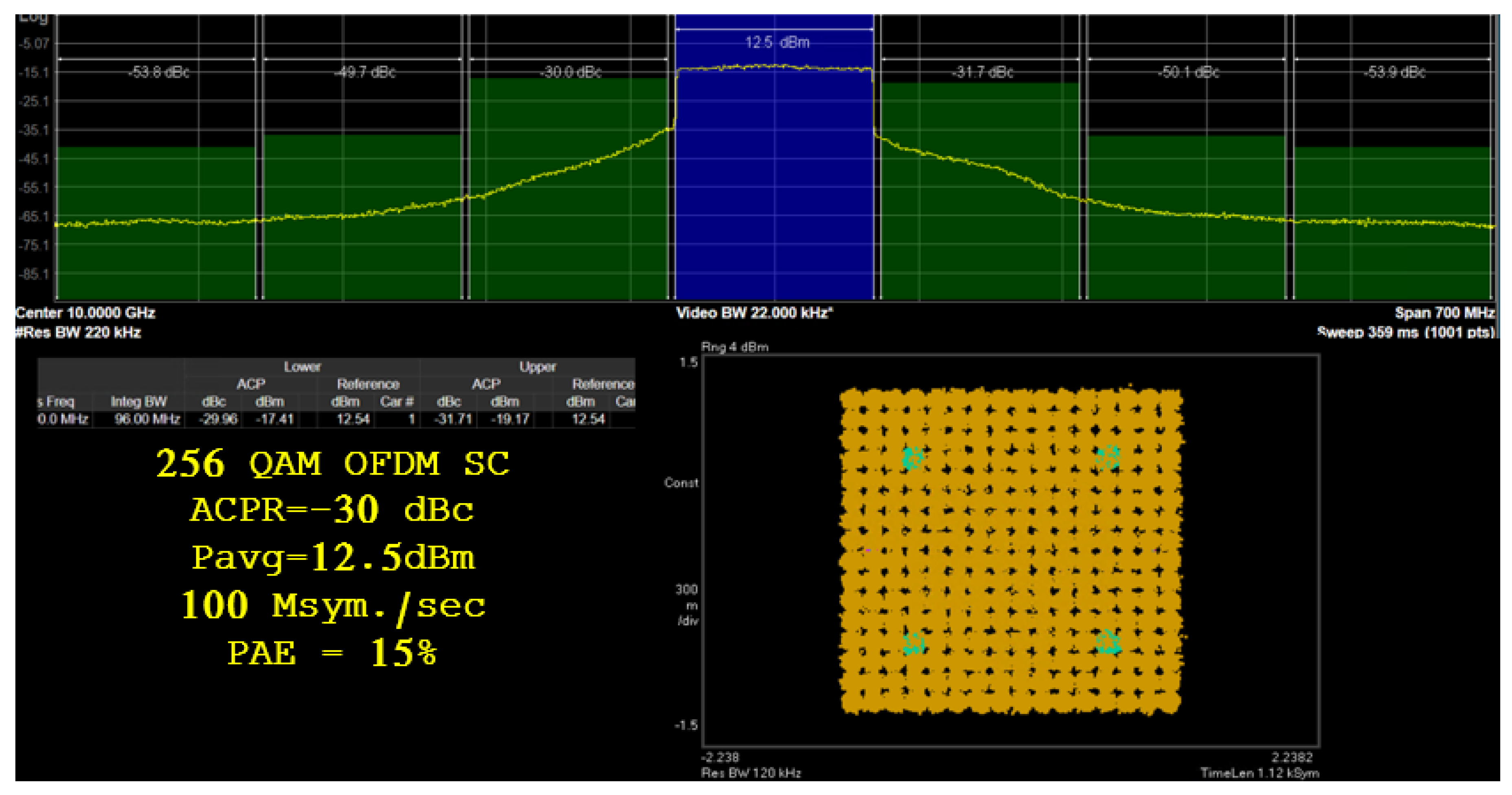The height and width of the screenshot is (795, 1512).
Task: Select the Lower header in results table
Action: pos(302,367)
